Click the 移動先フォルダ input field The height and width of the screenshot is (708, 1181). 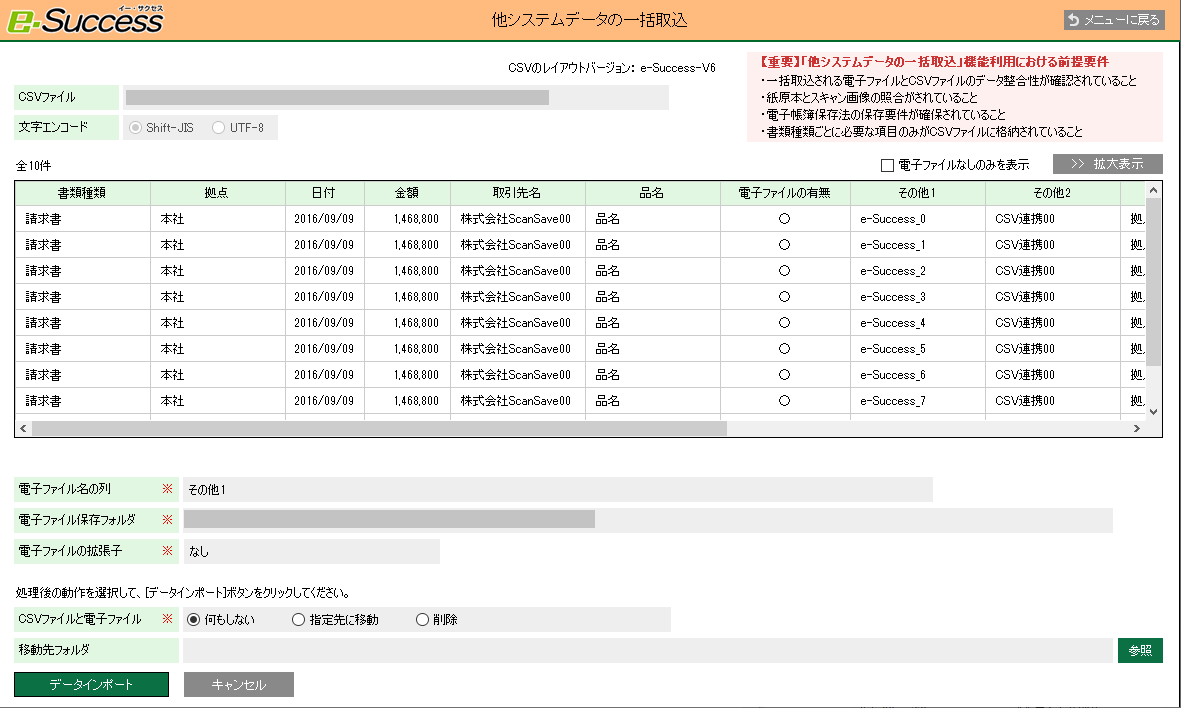[646, 651]
